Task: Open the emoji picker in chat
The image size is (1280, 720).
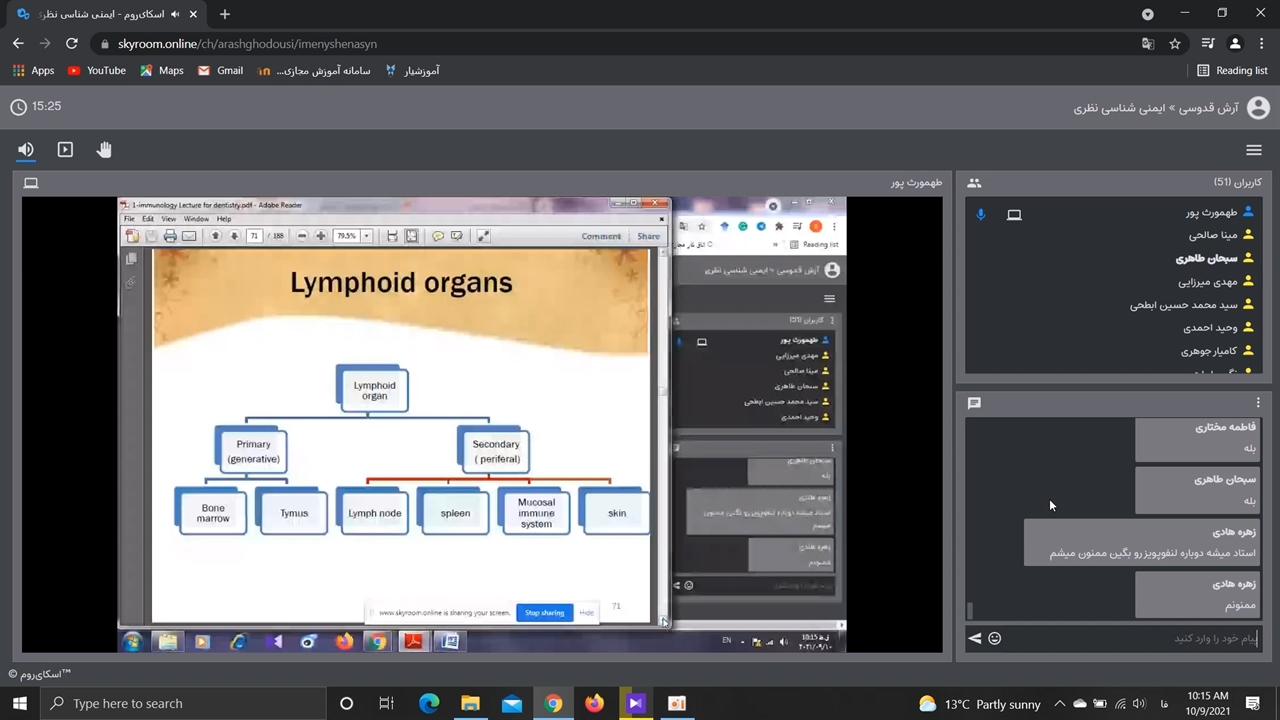Action: point(994,638)
